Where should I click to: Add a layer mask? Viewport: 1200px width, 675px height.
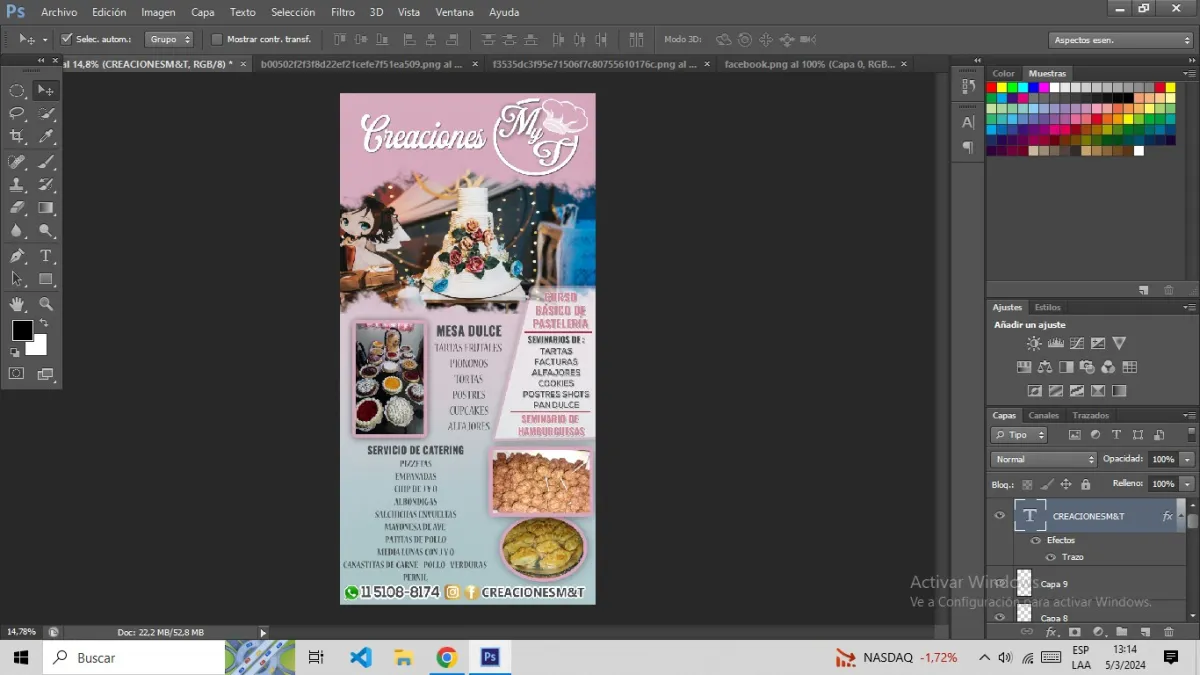point(1075,632)
